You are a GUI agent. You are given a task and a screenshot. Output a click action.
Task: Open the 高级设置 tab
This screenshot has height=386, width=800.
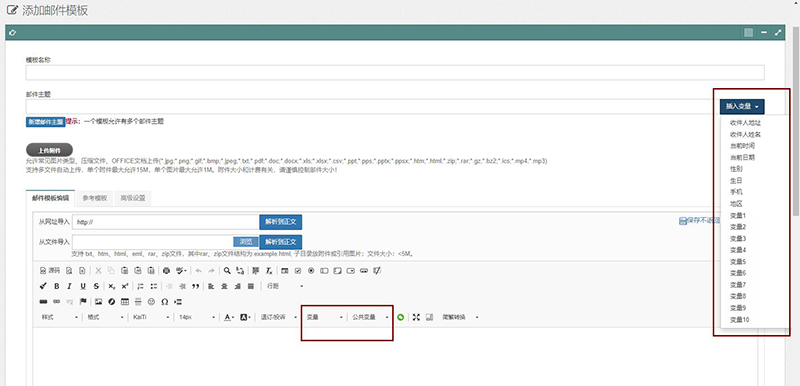(133, 198)
